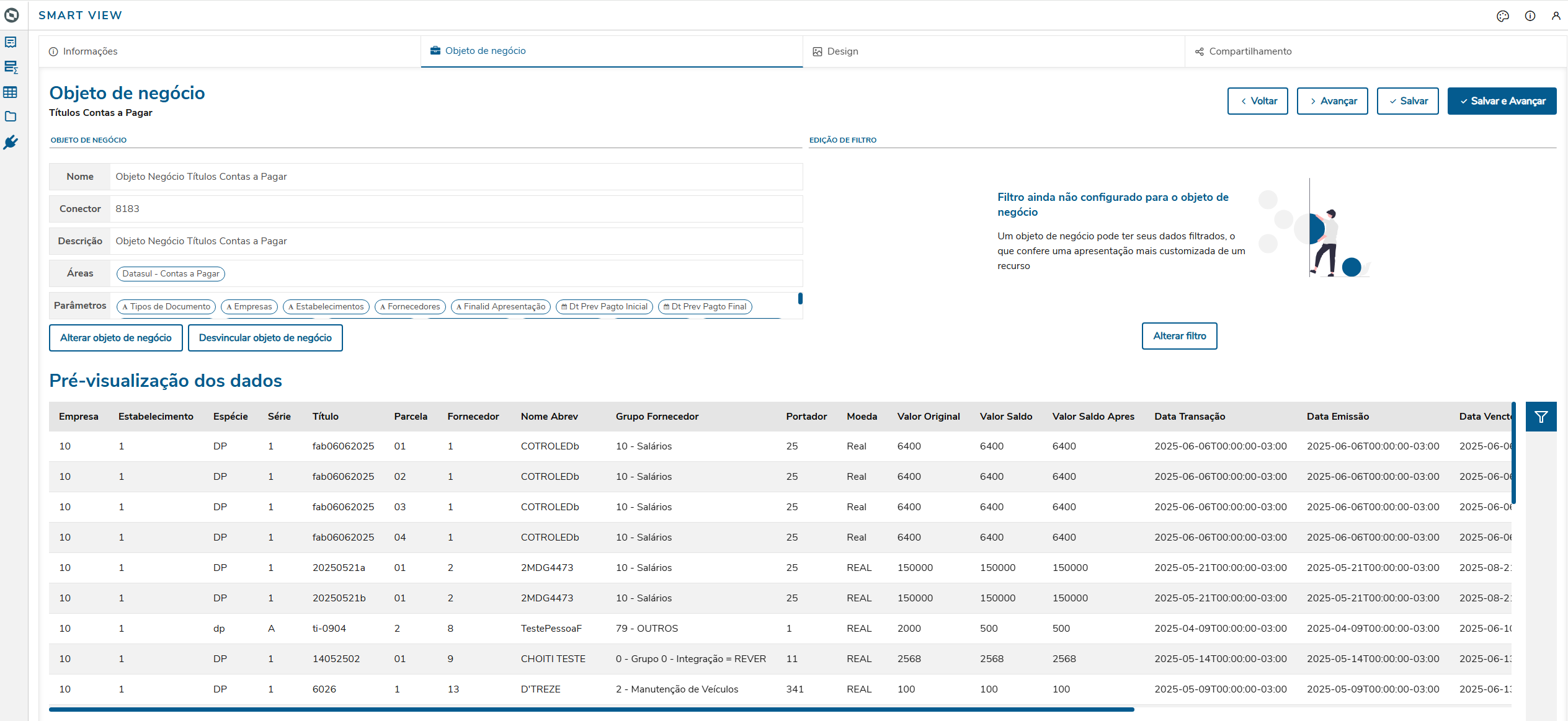The height and width of the screenshot is (721, 1568).
Task: Click the table filter funnel icon
Action: [x=1541, y=417]
